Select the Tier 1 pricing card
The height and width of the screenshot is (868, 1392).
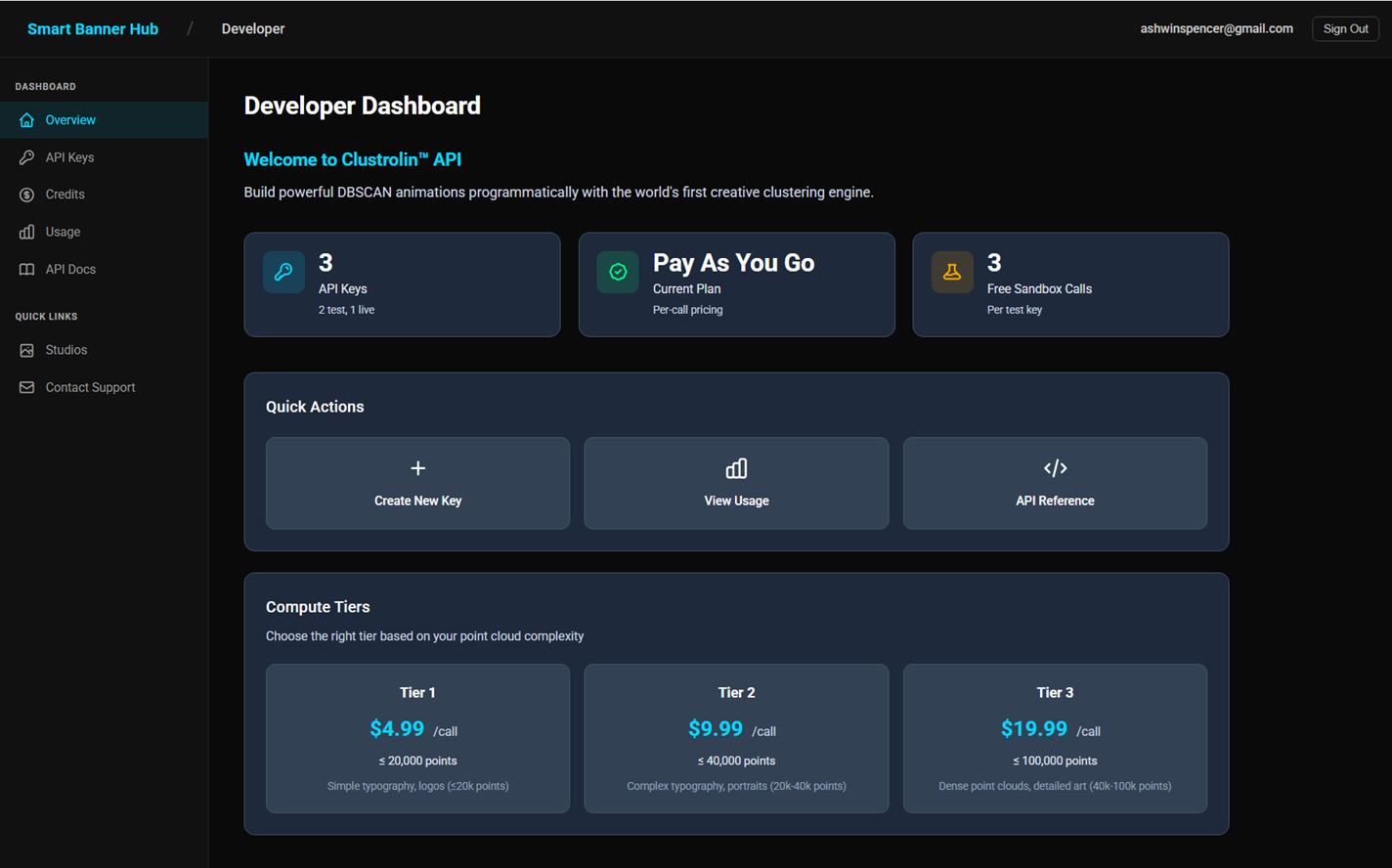[x=417, y=738]
